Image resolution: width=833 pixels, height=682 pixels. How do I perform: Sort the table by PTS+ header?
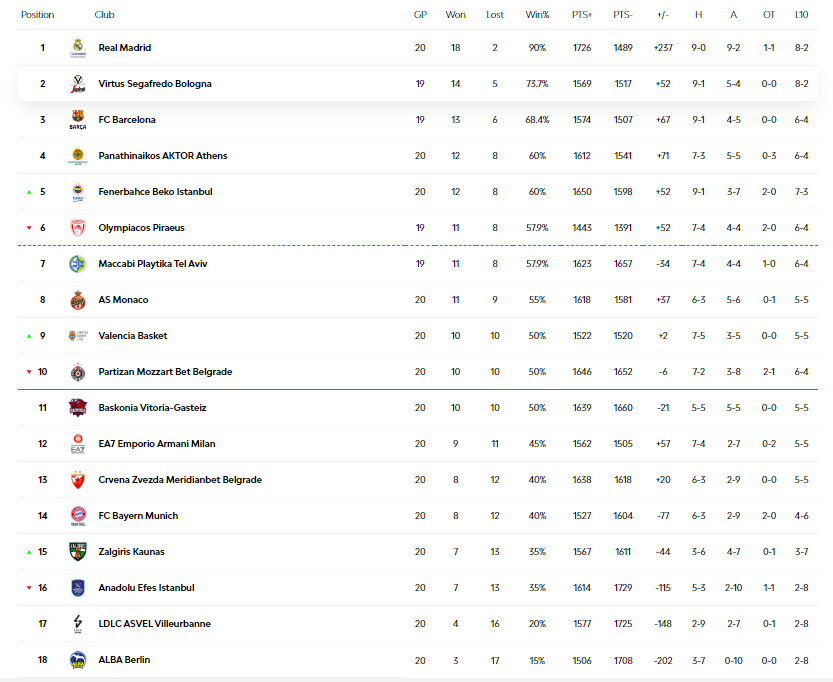pos(584,14)
